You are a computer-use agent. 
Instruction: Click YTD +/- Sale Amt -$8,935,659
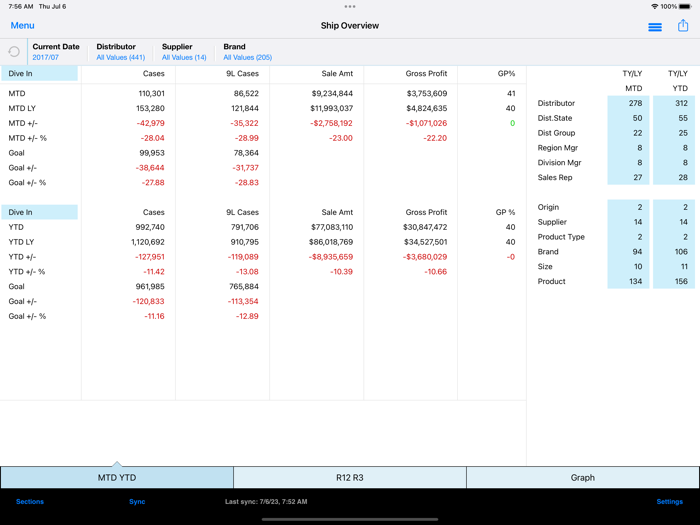tap(331, 257)
